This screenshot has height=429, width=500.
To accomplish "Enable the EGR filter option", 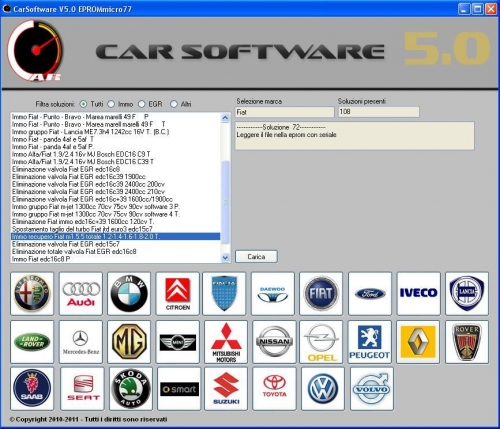I will click(142, 104).
